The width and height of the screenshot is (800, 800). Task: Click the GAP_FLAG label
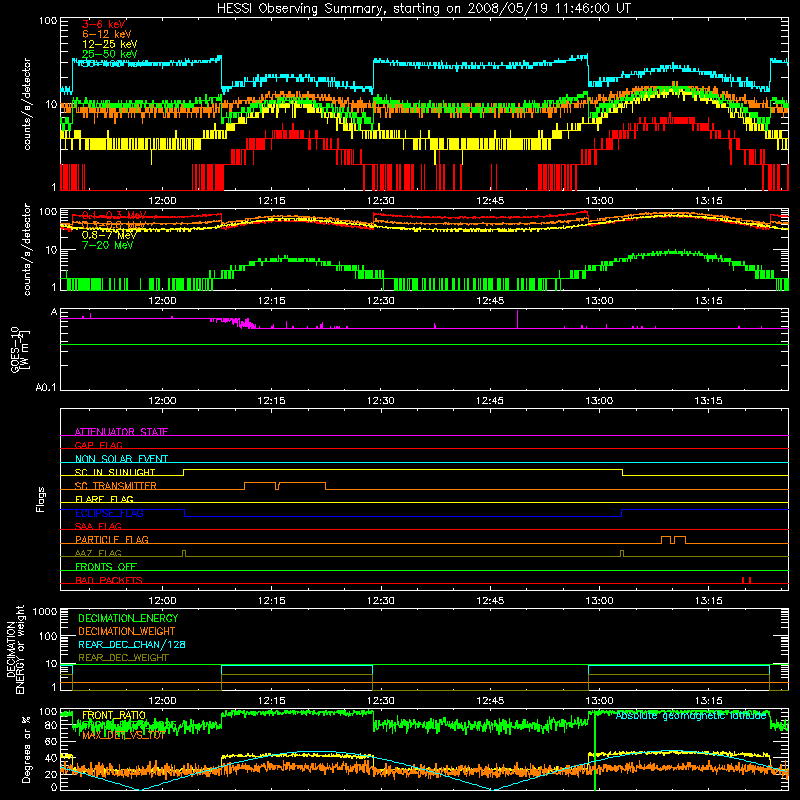[x=98, y=445]
